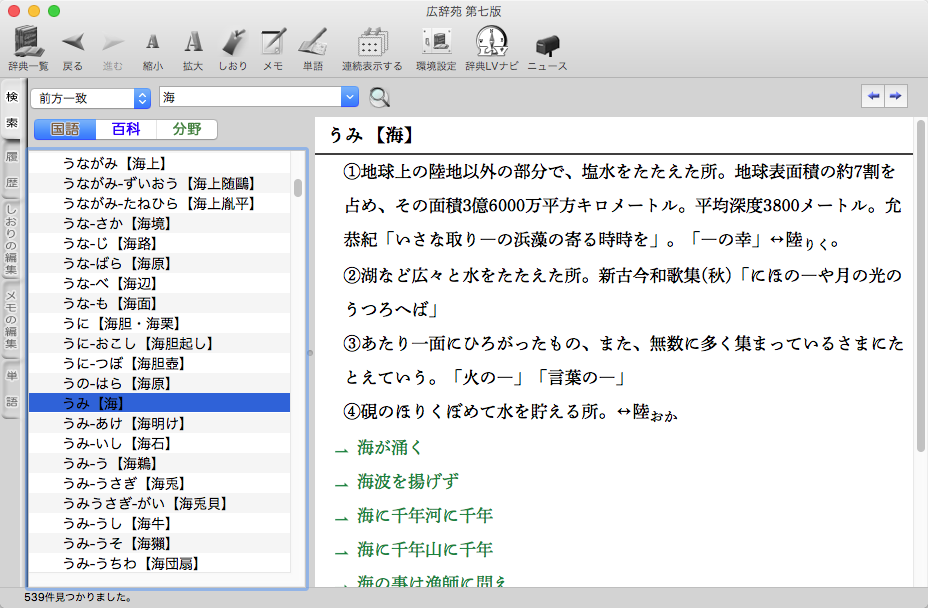Click the 戻る back arrow icon

pos(73,42)
